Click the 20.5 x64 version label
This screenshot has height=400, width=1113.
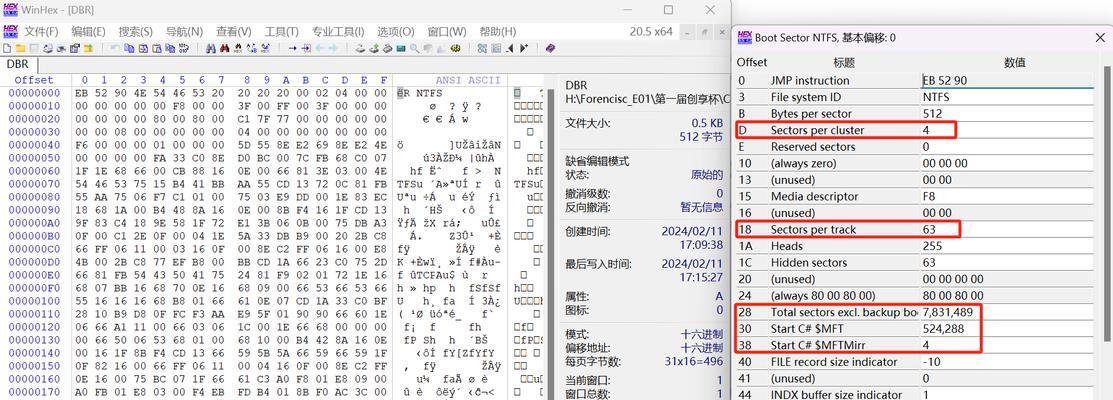(650, 31)
